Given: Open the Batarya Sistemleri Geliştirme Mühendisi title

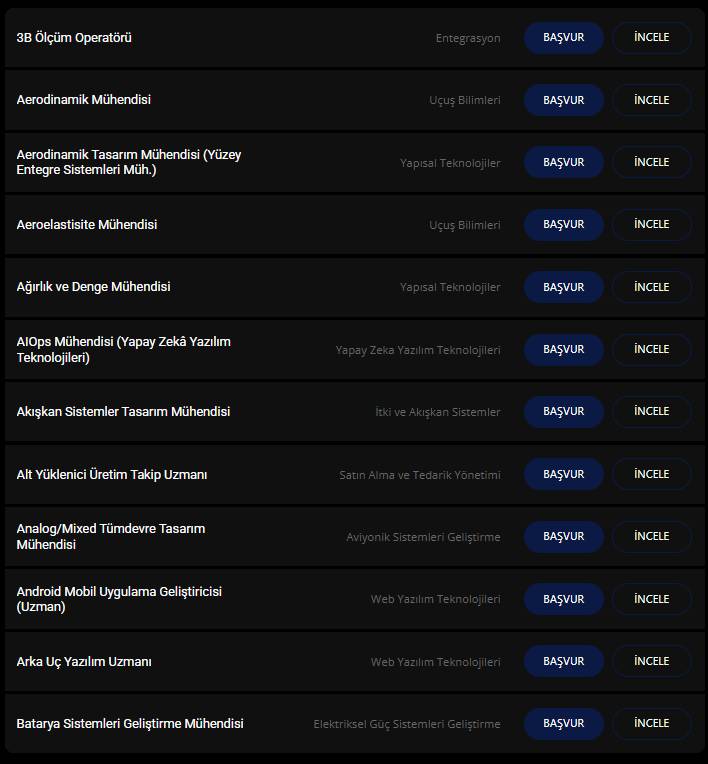Looking at the screenshot, I should 130,724.
